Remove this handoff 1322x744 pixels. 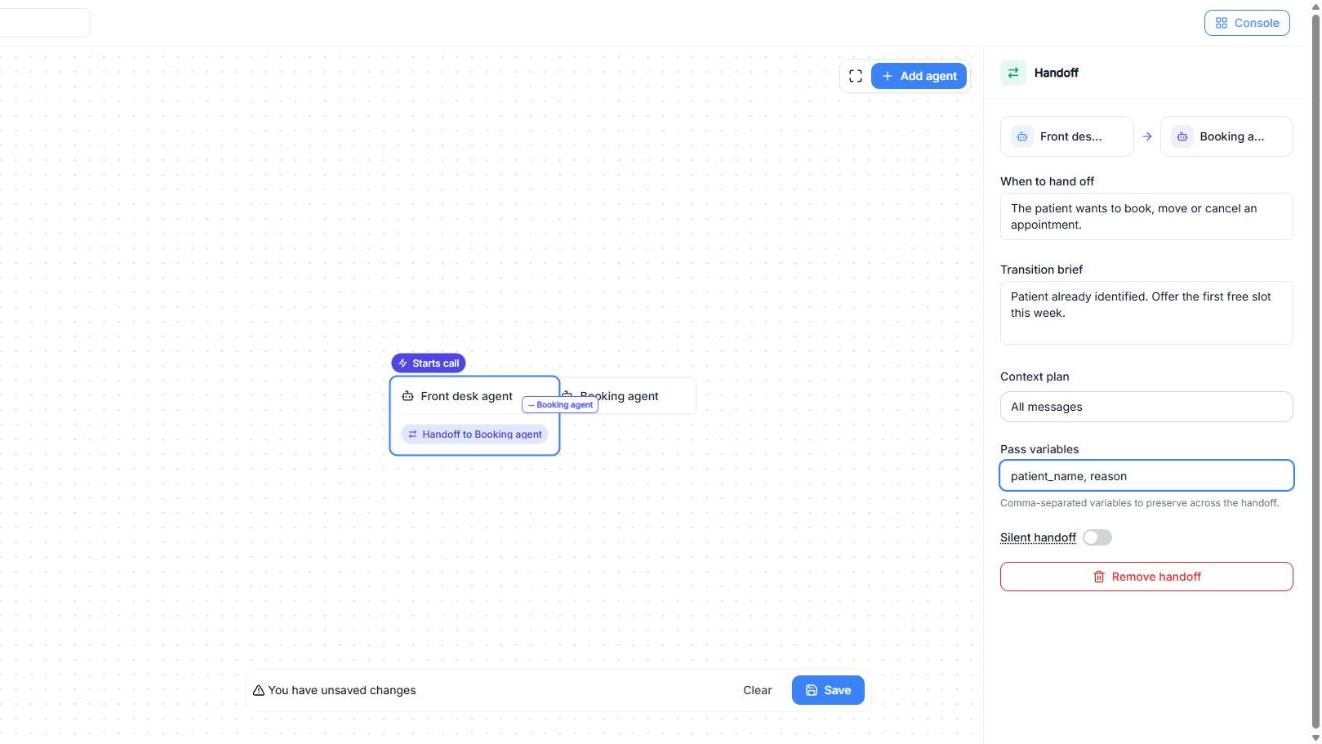tap(1146, 577)
